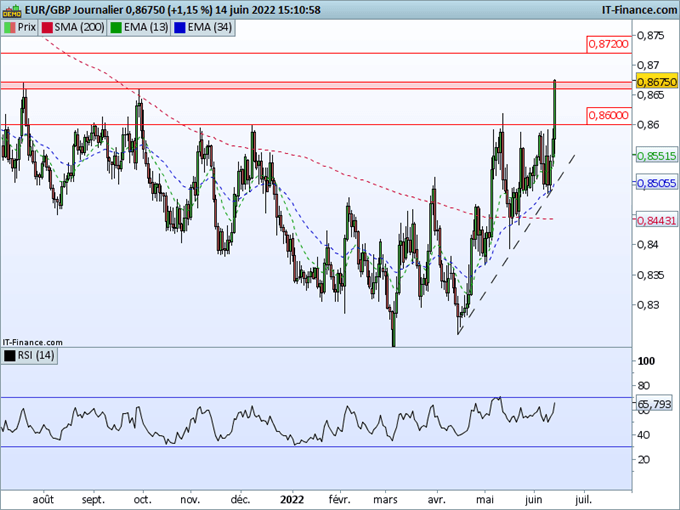Click the EMA (13) value label 0,85515
Viewport: 680px width, 510px height.
657,156
